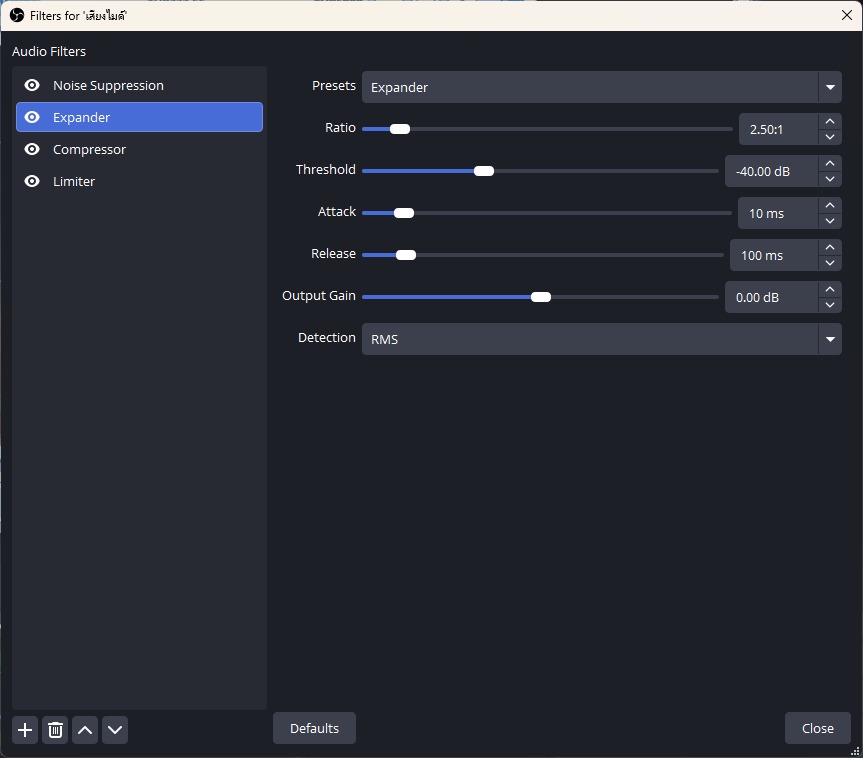Click the Threshold slider handle
863x758 pixels.
[484, 171]
